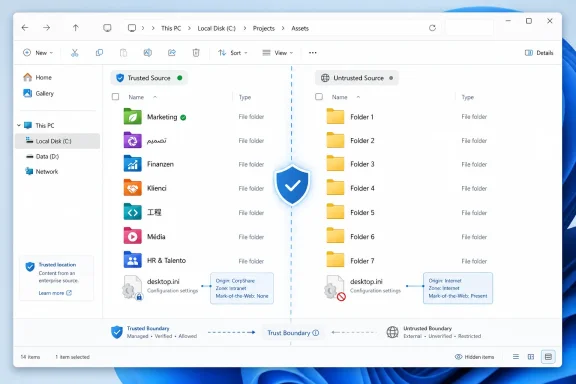
Task: Open the HR & Talento people folder
Action: (x=132, y=260)
